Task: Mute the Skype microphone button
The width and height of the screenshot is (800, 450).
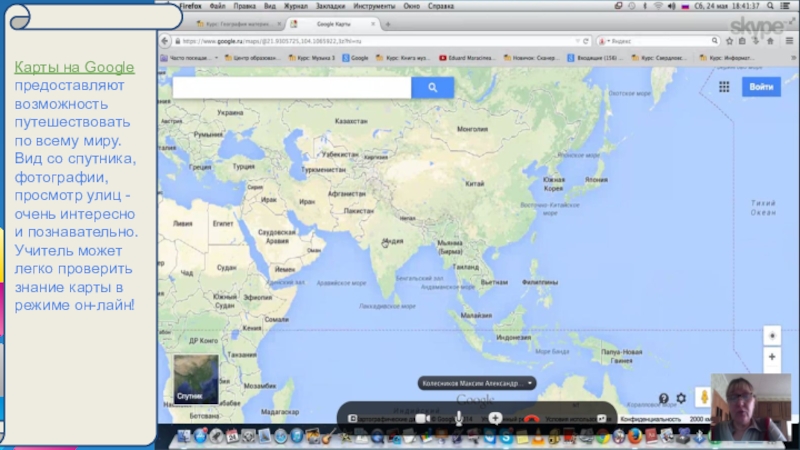Action: 459,418
